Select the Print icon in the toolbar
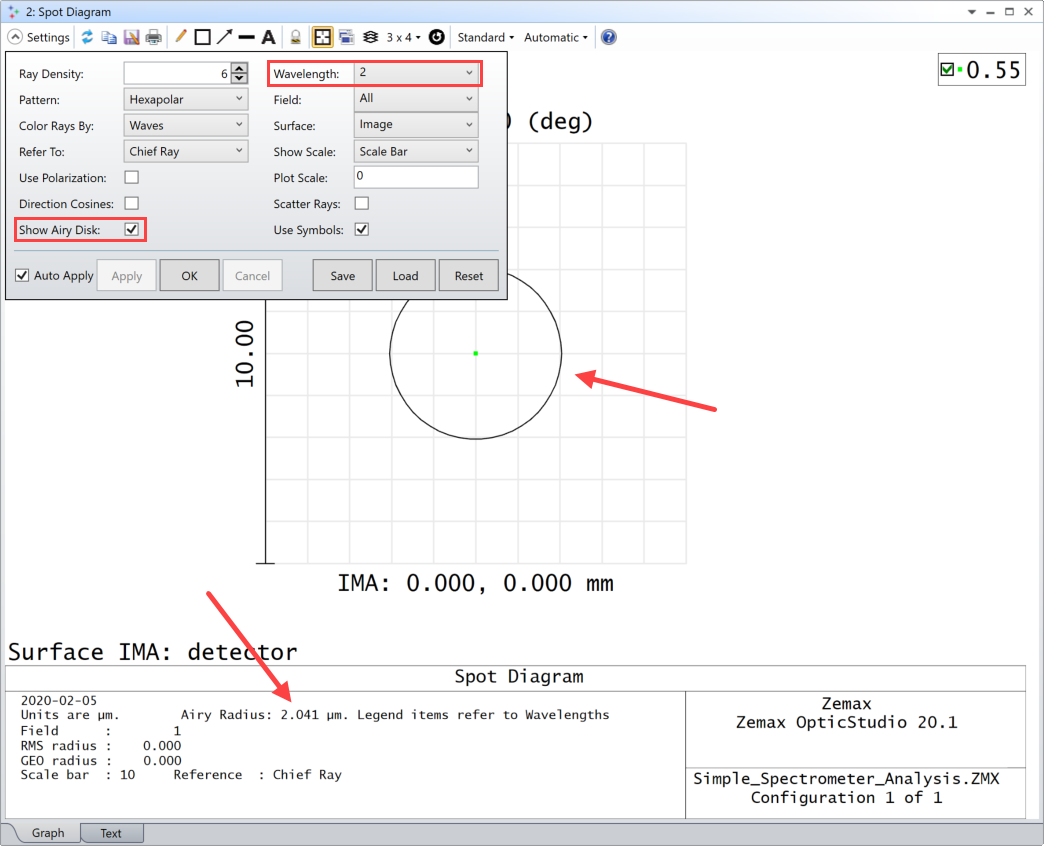Viewport: 1044px width, 846px height. (x=154, y=37)
